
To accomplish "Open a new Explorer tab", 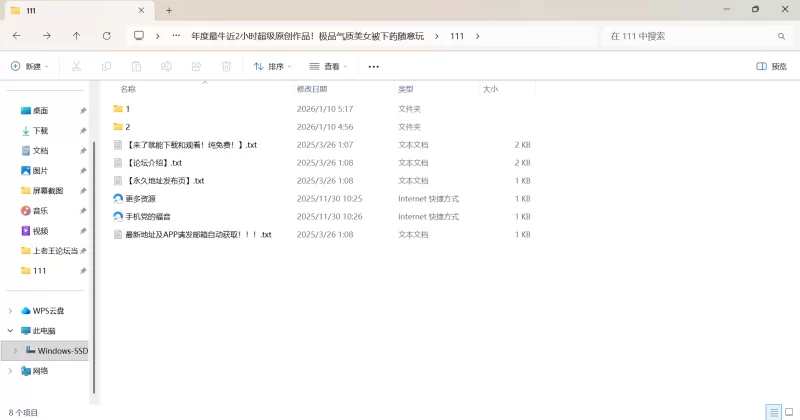I will 169,10.
